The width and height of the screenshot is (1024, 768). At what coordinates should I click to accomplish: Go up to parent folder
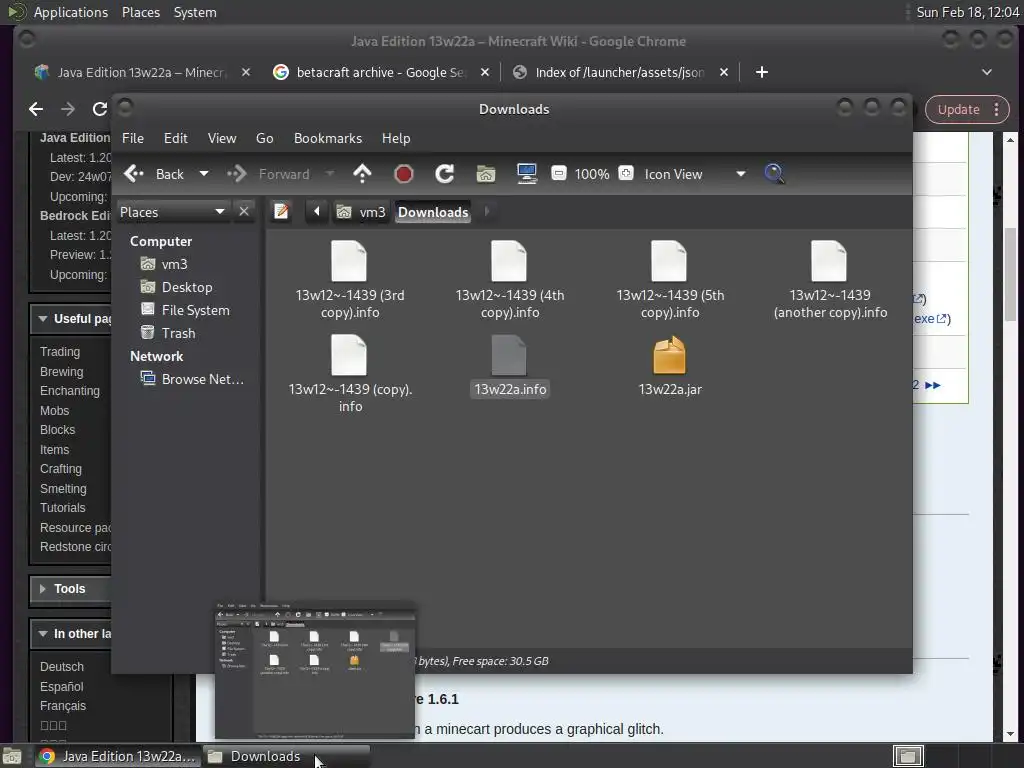coord(362,174)
